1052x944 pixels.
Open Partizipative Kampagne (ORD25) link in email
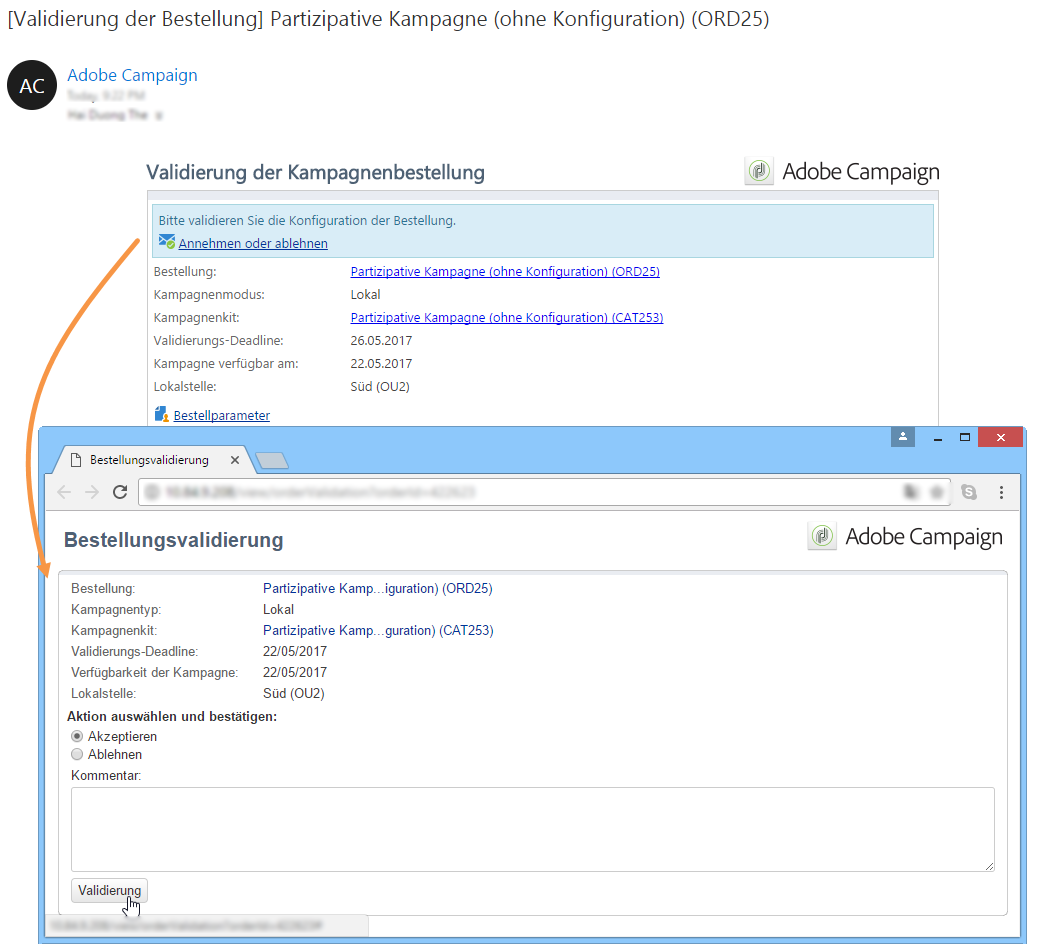point(505,272)
